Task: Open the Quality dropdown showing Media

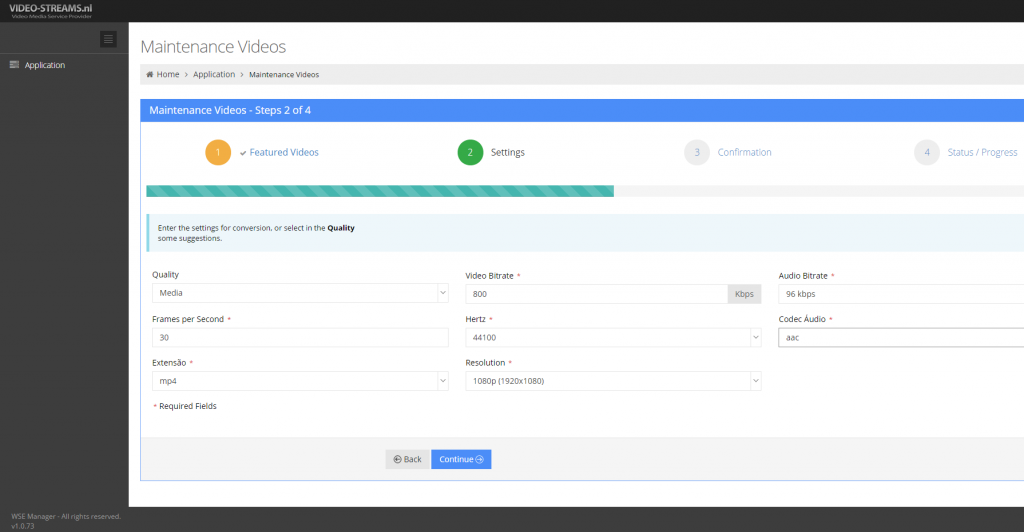Action: (x=300, y=293)
